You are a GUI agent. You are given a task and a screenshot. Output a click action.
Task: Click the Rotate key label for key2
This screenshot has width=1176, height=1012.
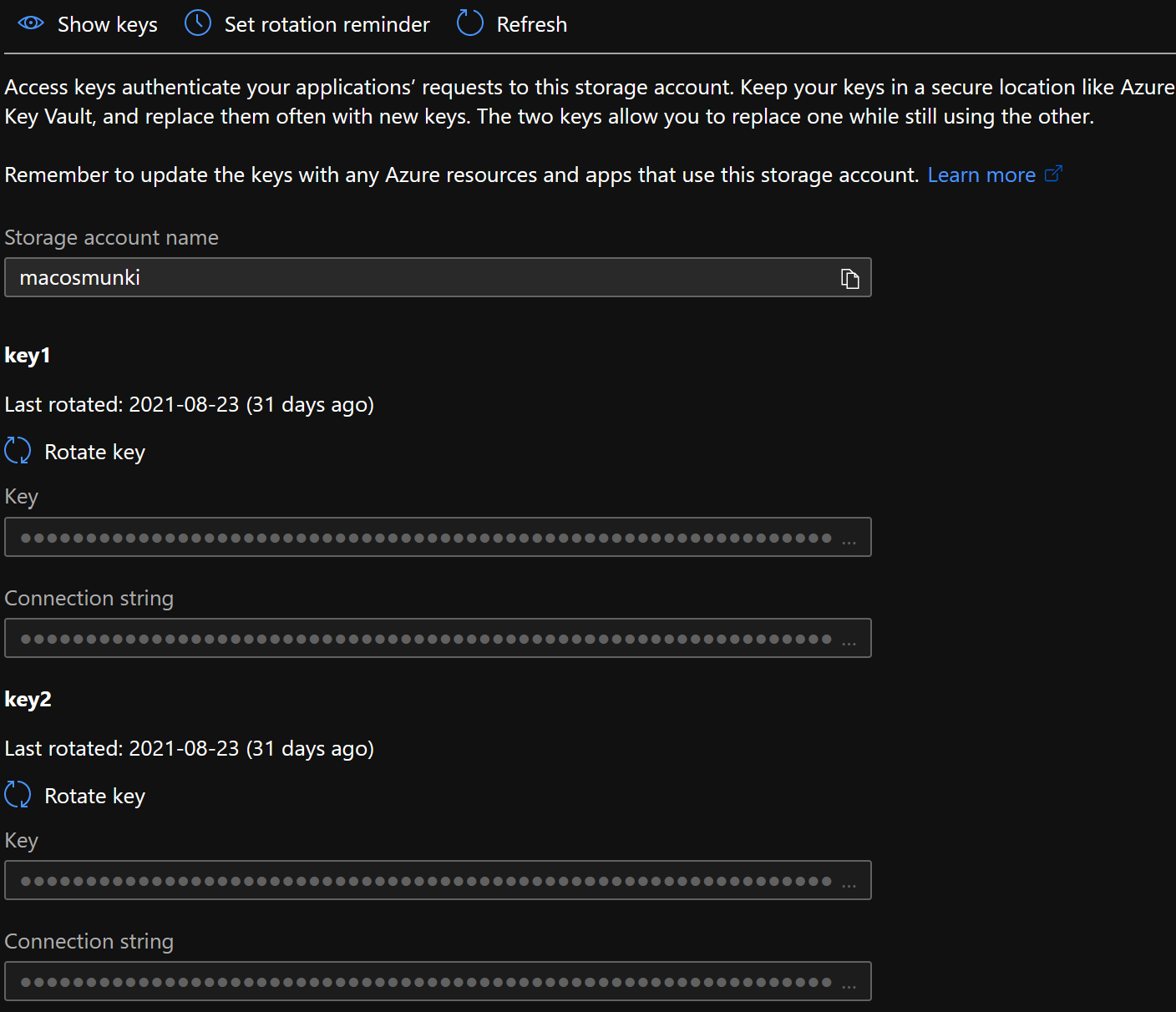click(x=94, y=796)
